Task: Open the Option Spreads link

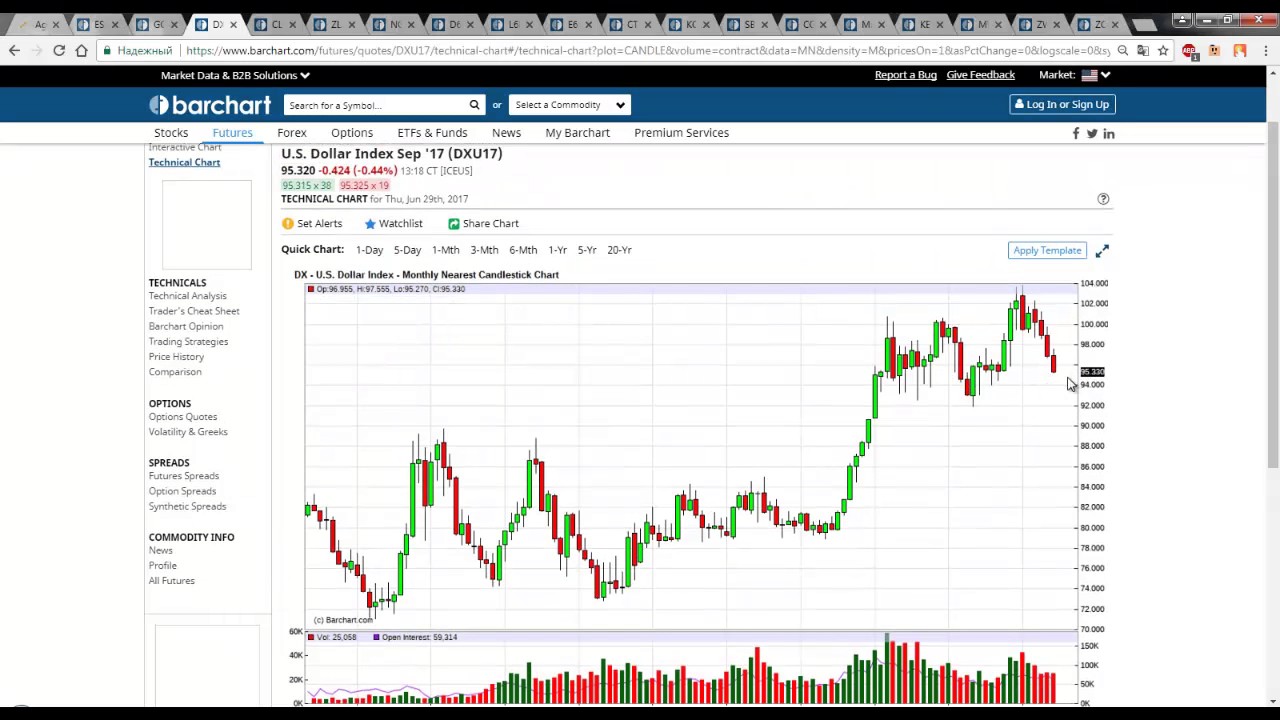Action: click(x=182, y=491)
